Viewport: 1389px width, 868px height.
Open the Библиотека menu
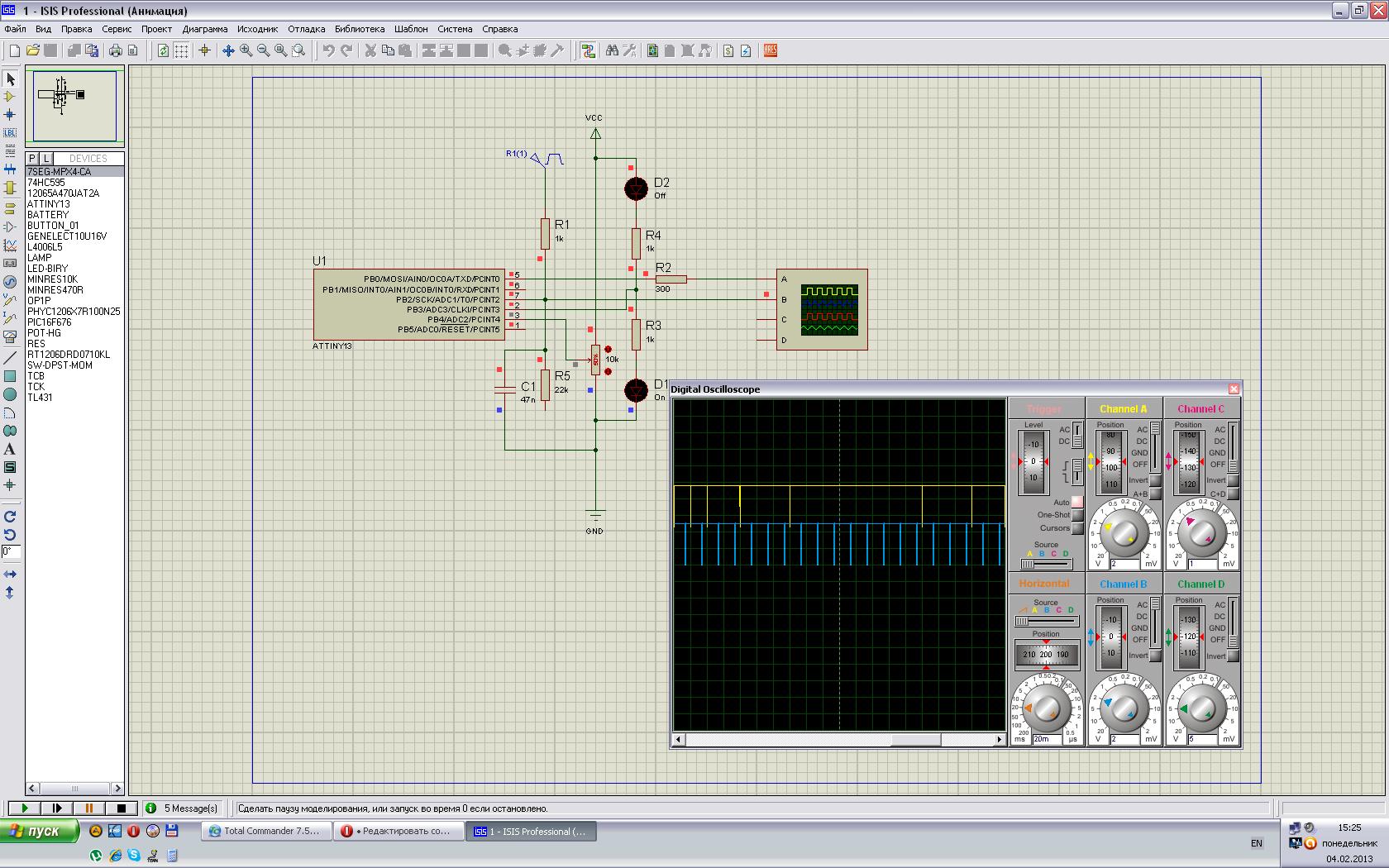coord(360,29)
